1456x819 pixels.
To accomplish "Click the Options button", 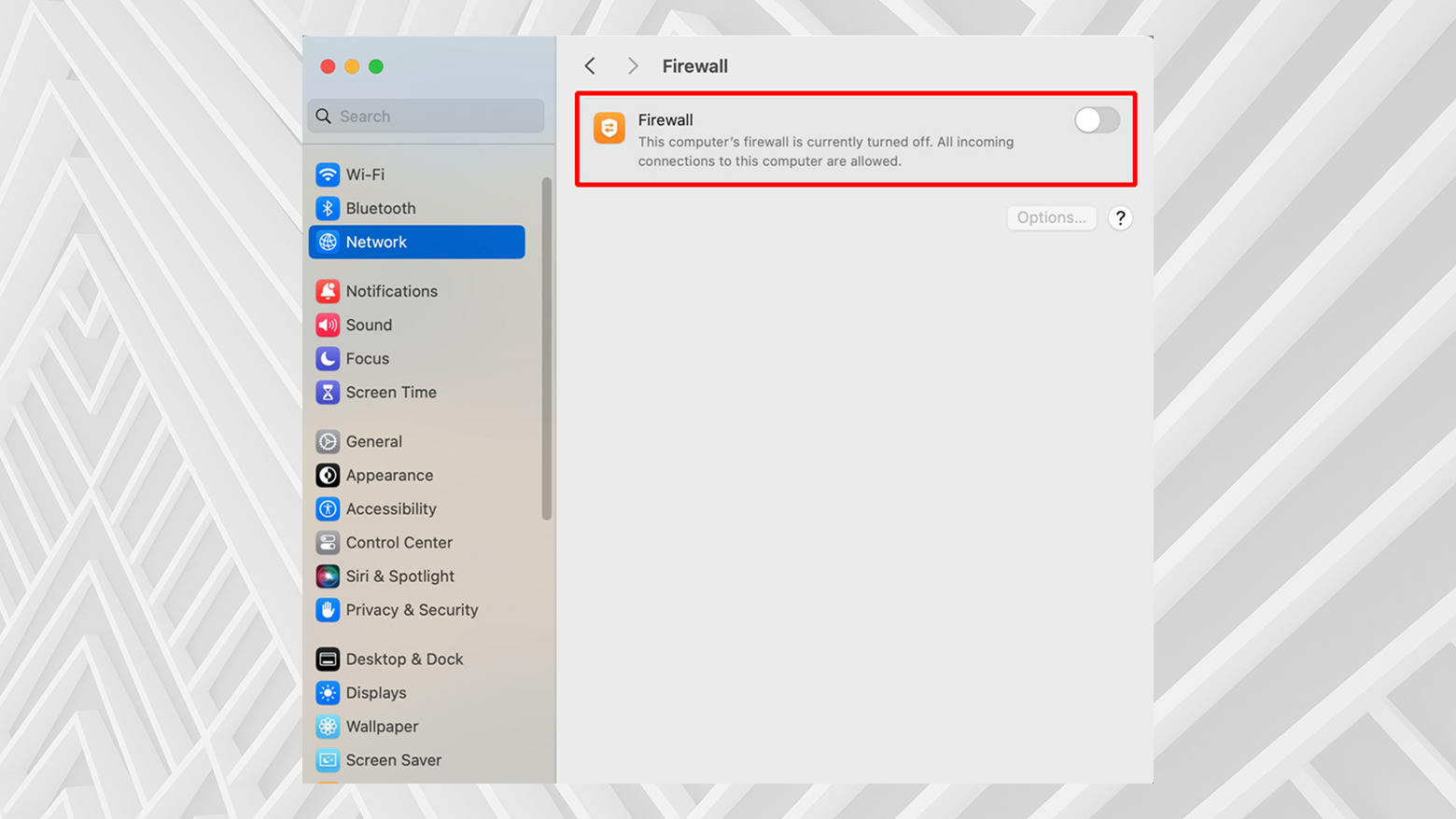I will pyautogui.click(x=1051, y=217).
